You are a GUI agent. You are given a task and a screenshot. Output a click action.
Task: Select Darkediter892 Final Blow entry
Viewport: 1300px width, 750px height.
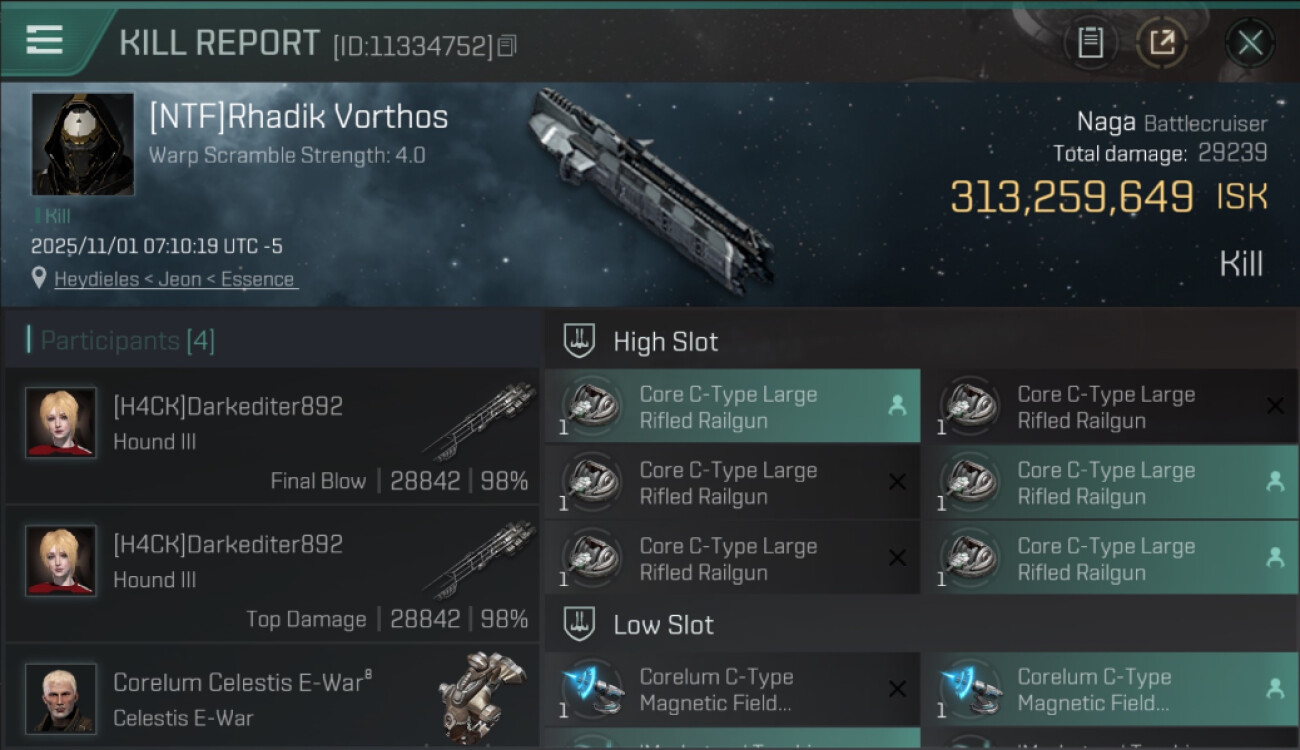(x=272, y=437)
